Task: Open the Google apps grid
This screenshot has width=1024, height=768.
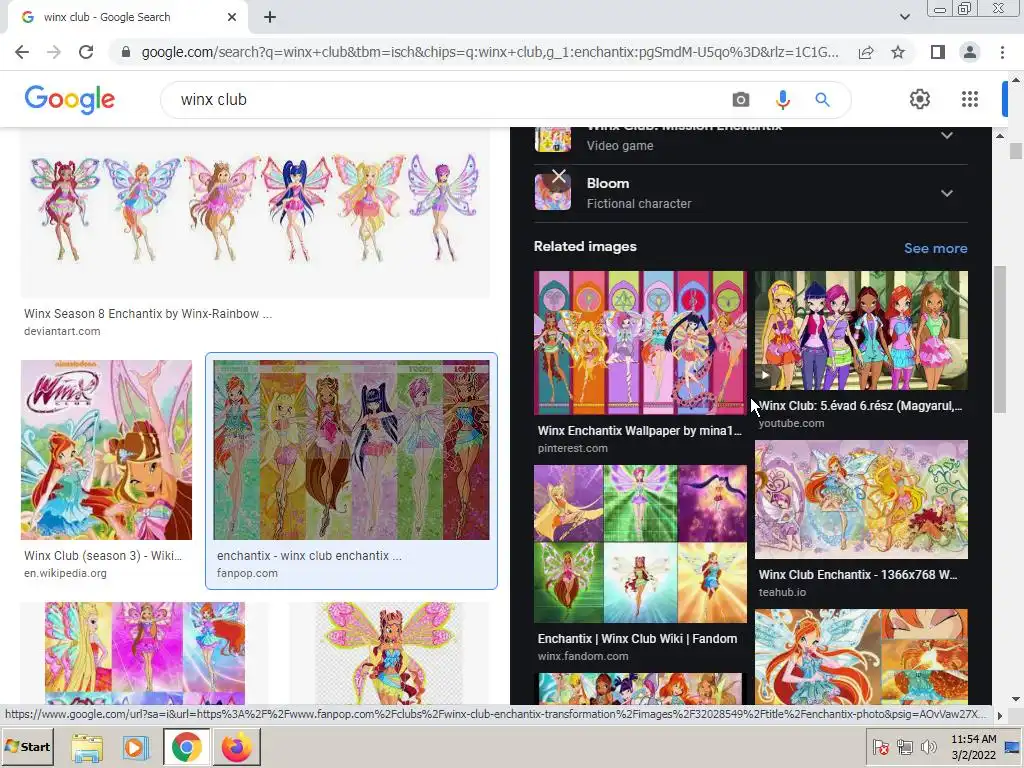Action: point(970,99)
